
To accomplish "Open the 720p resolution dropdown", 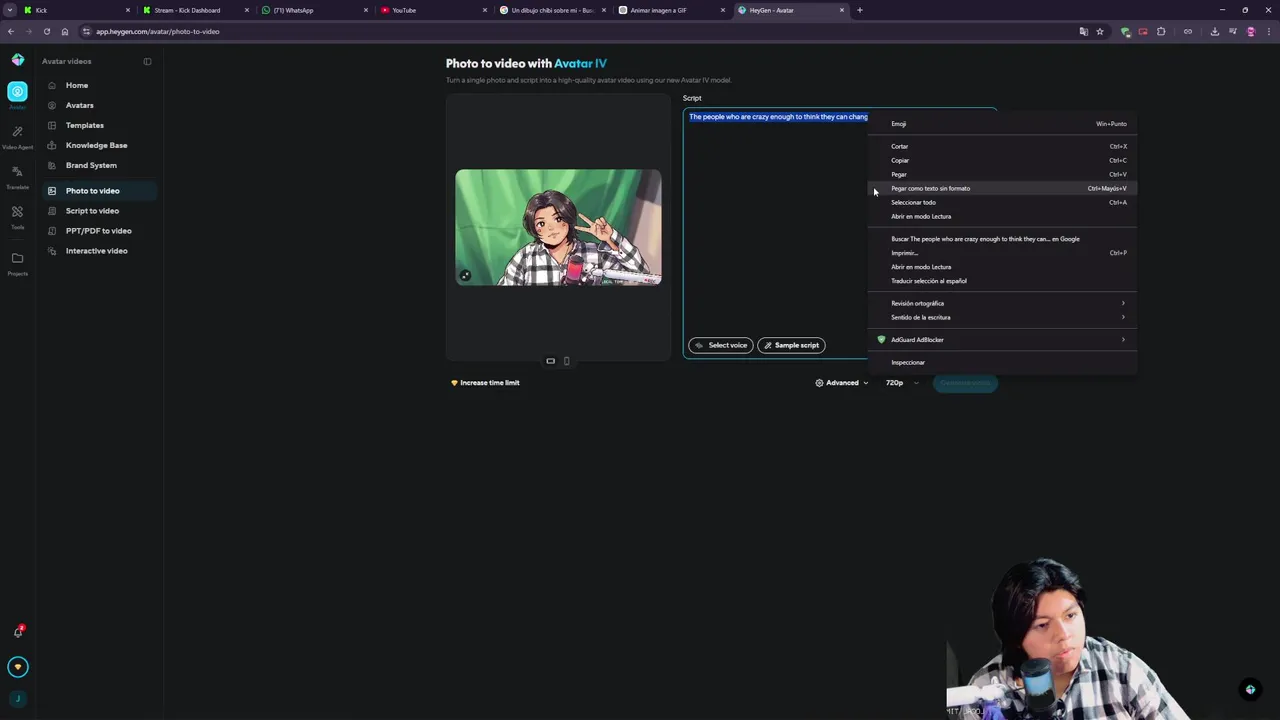I will tap(901, 383).
